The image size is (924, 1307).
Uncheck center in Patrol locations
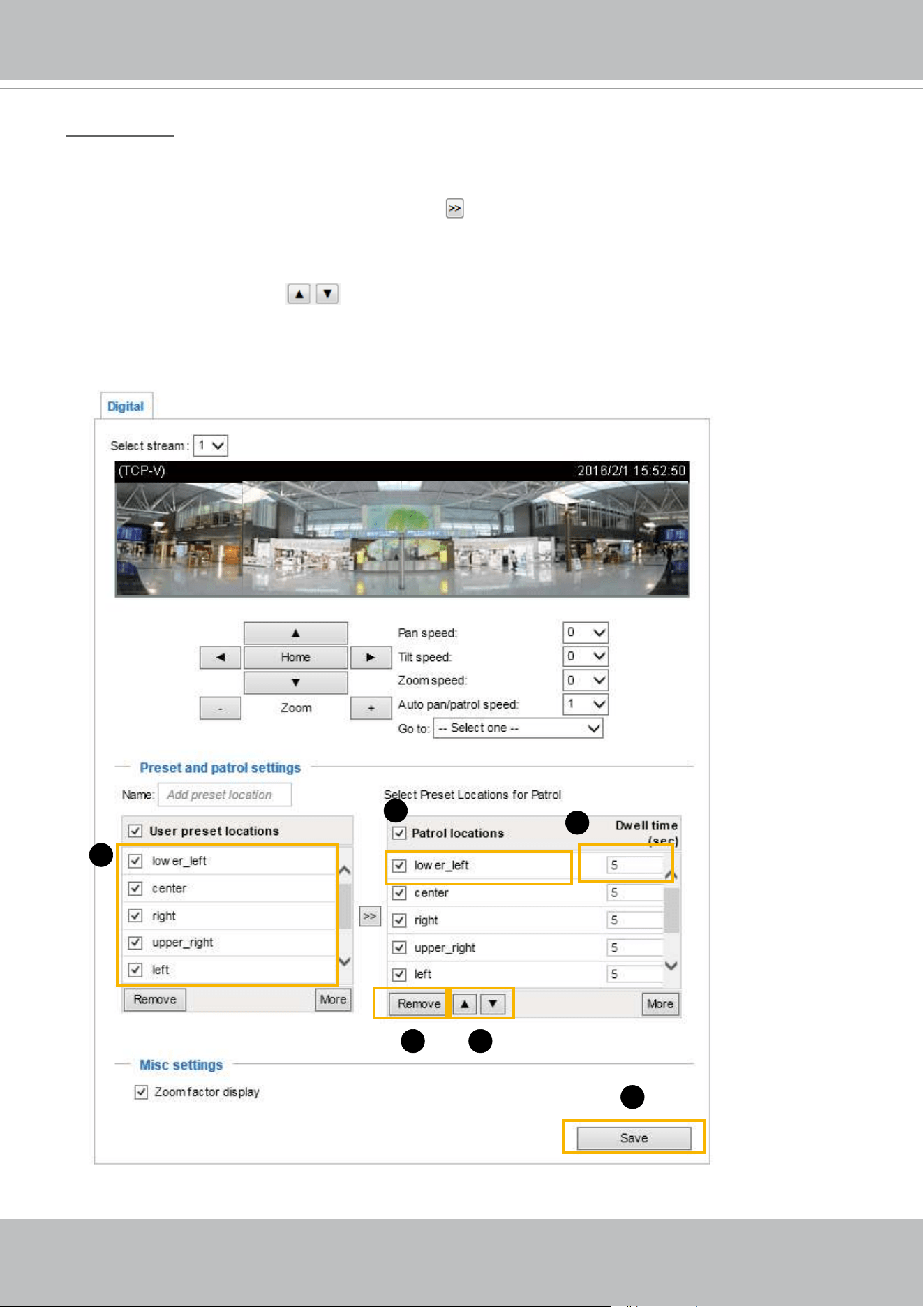coord(399,893)
